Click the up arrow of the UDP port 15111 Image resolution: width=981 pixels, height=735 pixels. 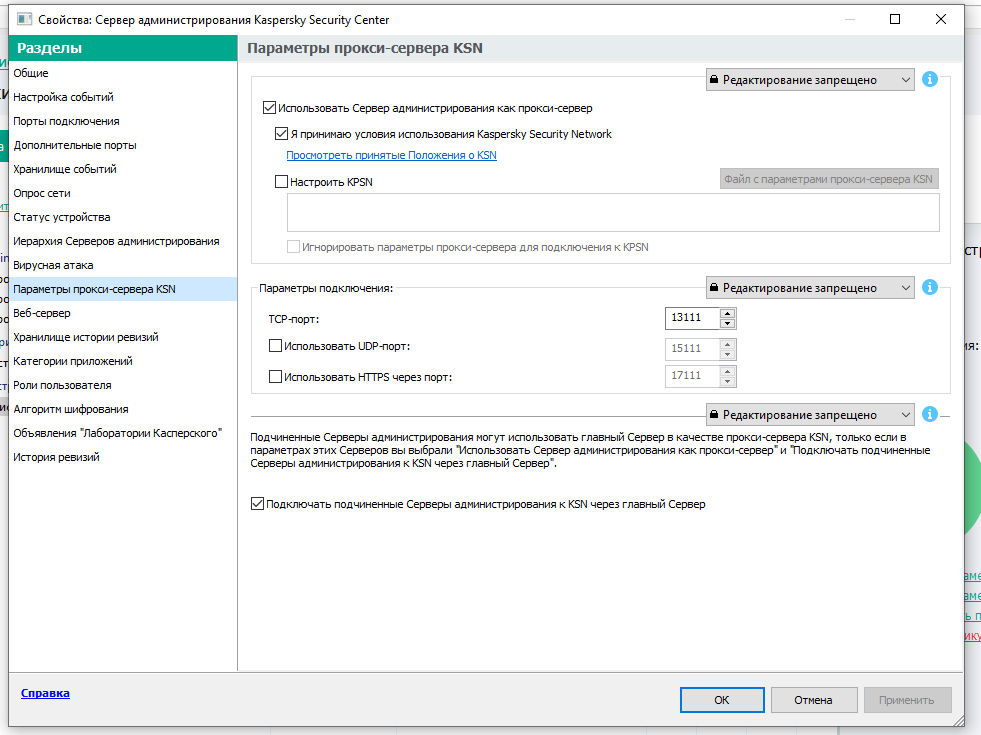tap(727, 344)
